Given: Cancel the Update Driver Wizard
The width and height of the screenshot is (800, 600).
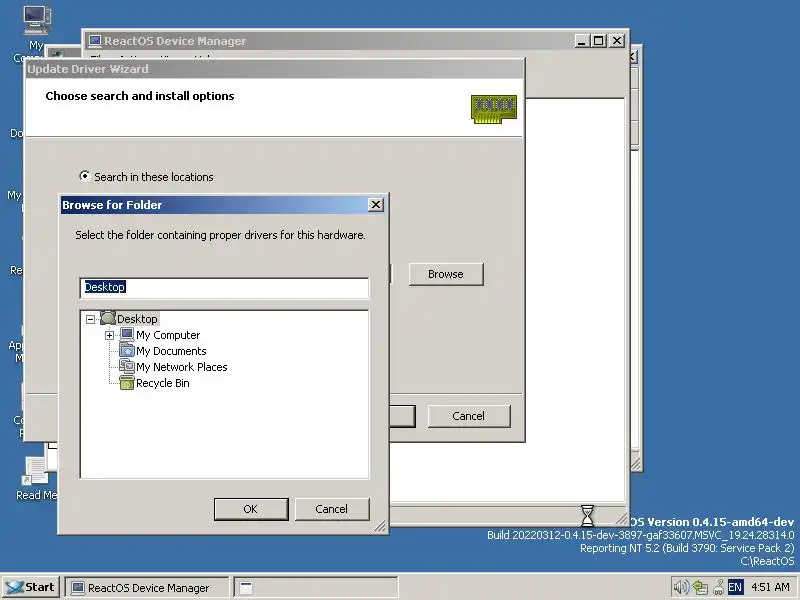Looking at the screenshot, I should tap(468, 416).
